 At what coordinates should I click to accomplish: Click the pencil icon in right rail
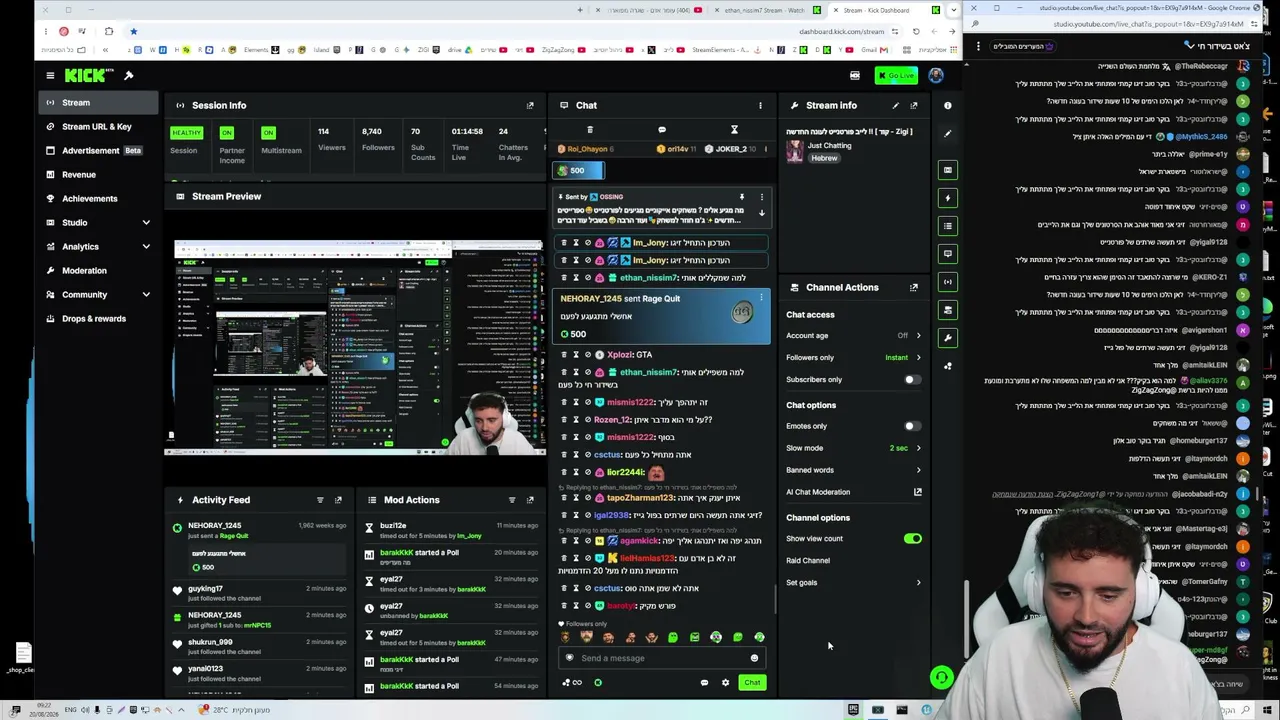[x=948, y=134]
